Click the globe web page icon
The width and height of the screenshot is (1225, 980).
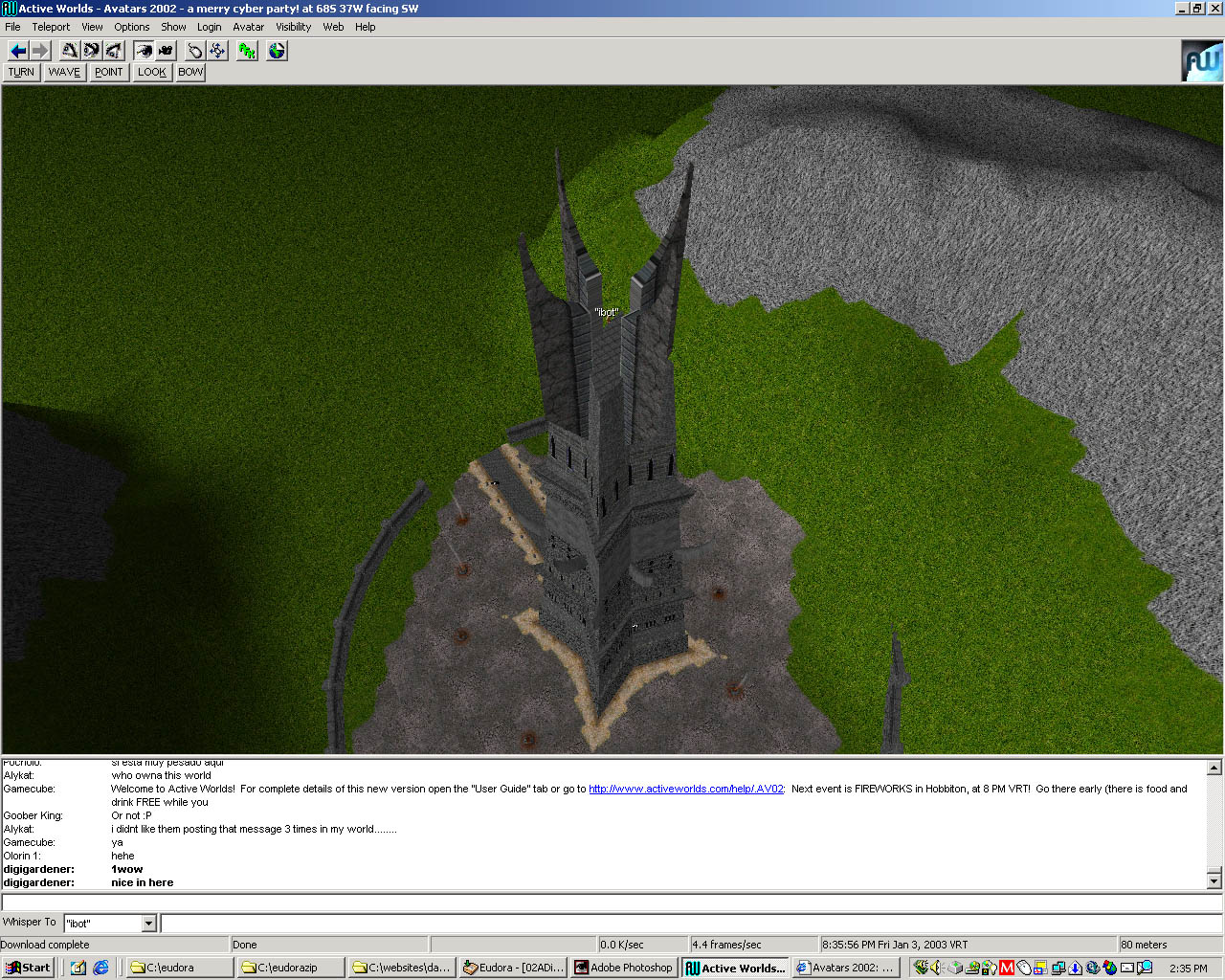point(277,51)
